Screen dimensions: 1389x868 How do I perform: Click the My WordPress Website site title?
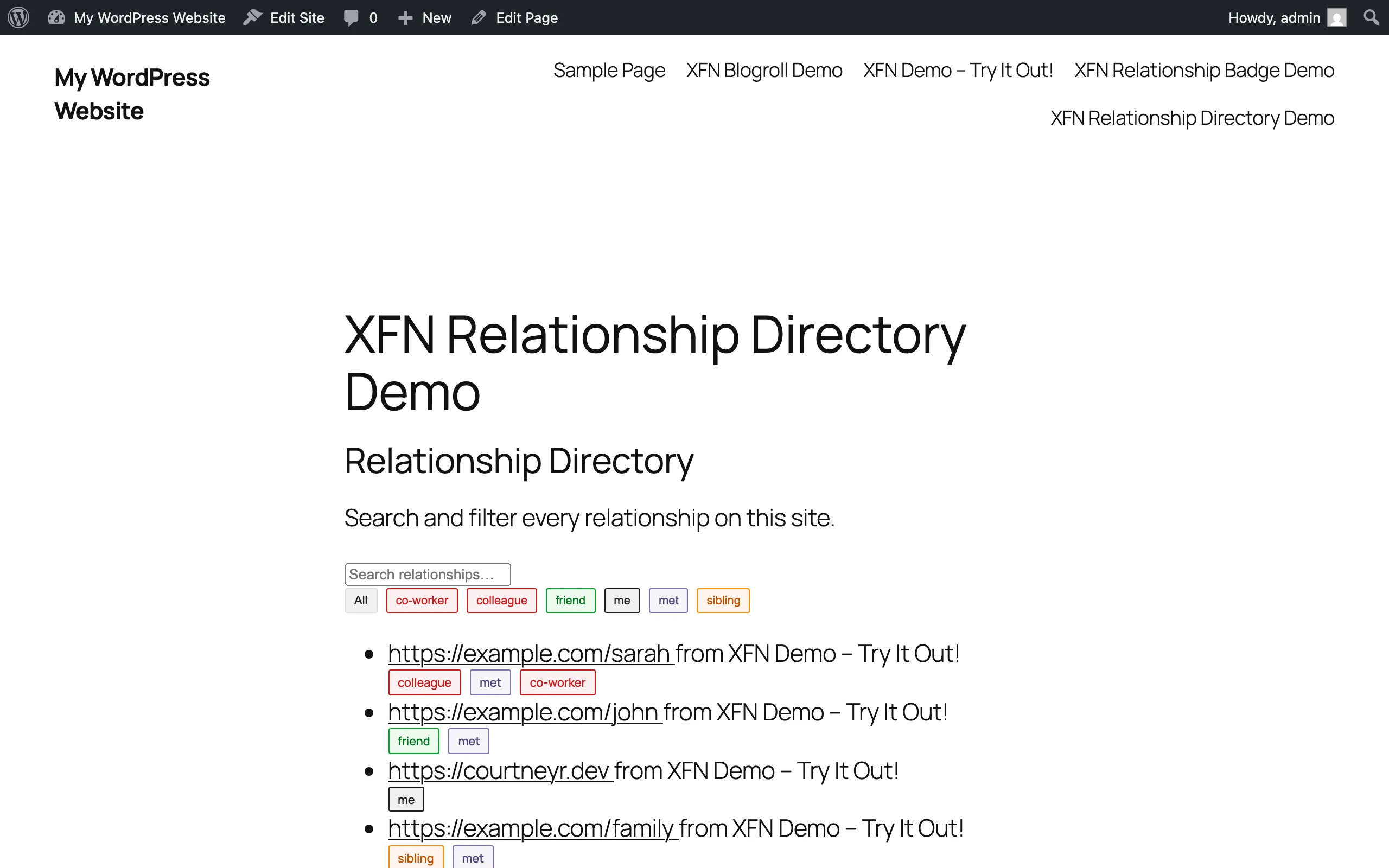click(132, 94)
